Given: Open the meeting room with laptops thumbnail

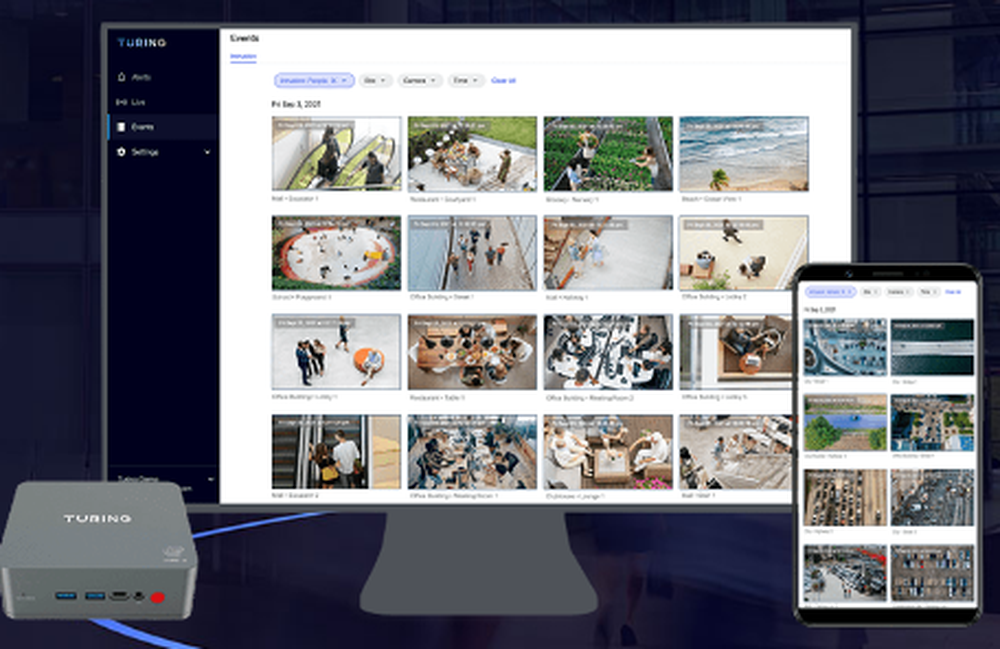Looking at the screenshot, I should (x=608, y=352).
